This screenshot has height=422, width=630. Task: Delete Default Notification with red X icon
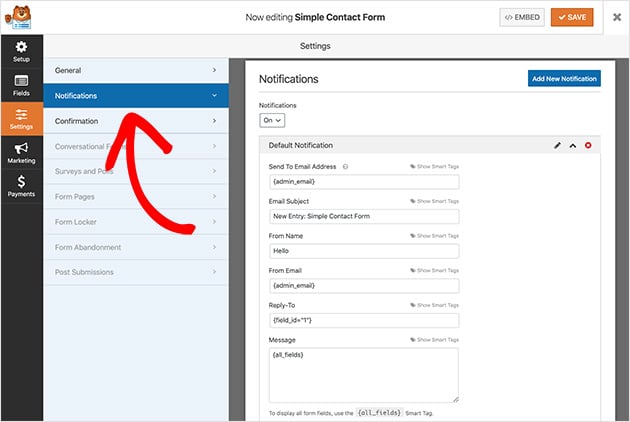point(588,146)
